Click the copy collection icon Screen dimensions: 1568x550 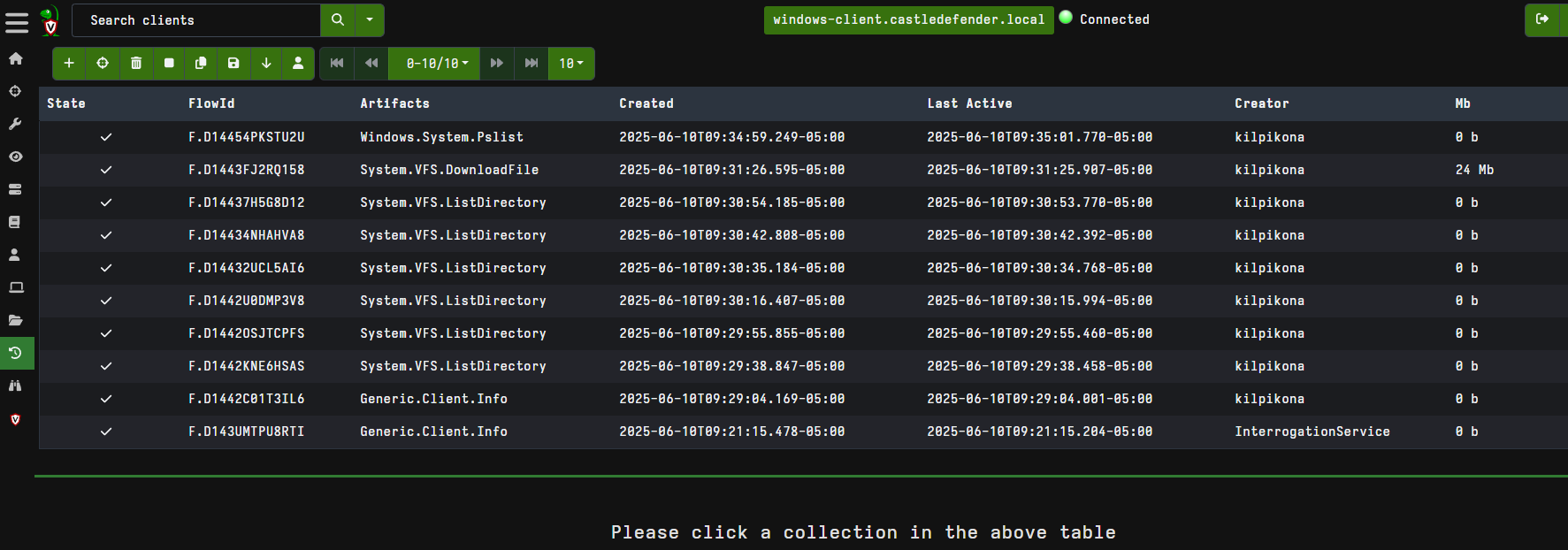201,63
